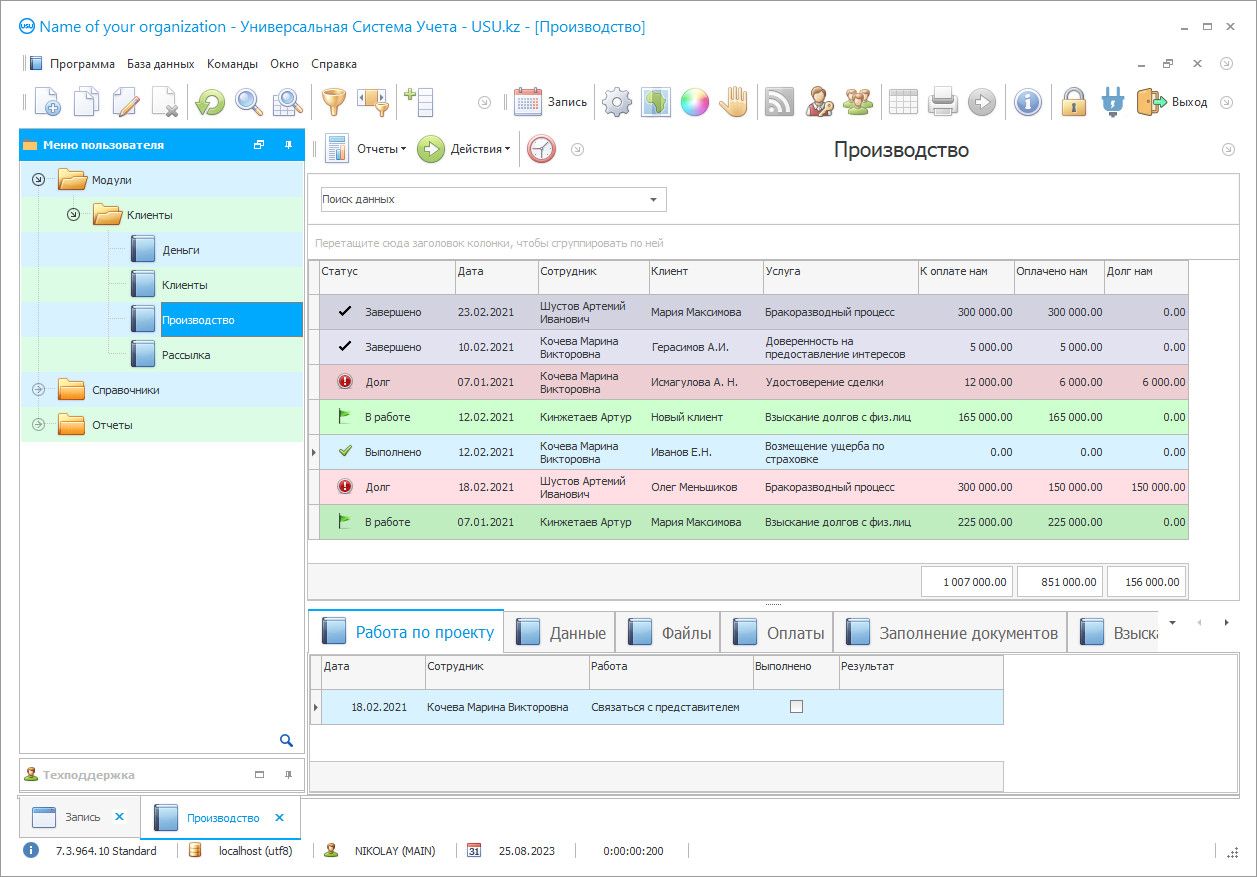The image size is (1257, 877).
Task: Switch to the Оплаты tab
Action: pyautogui.click(x=777, y=632)
